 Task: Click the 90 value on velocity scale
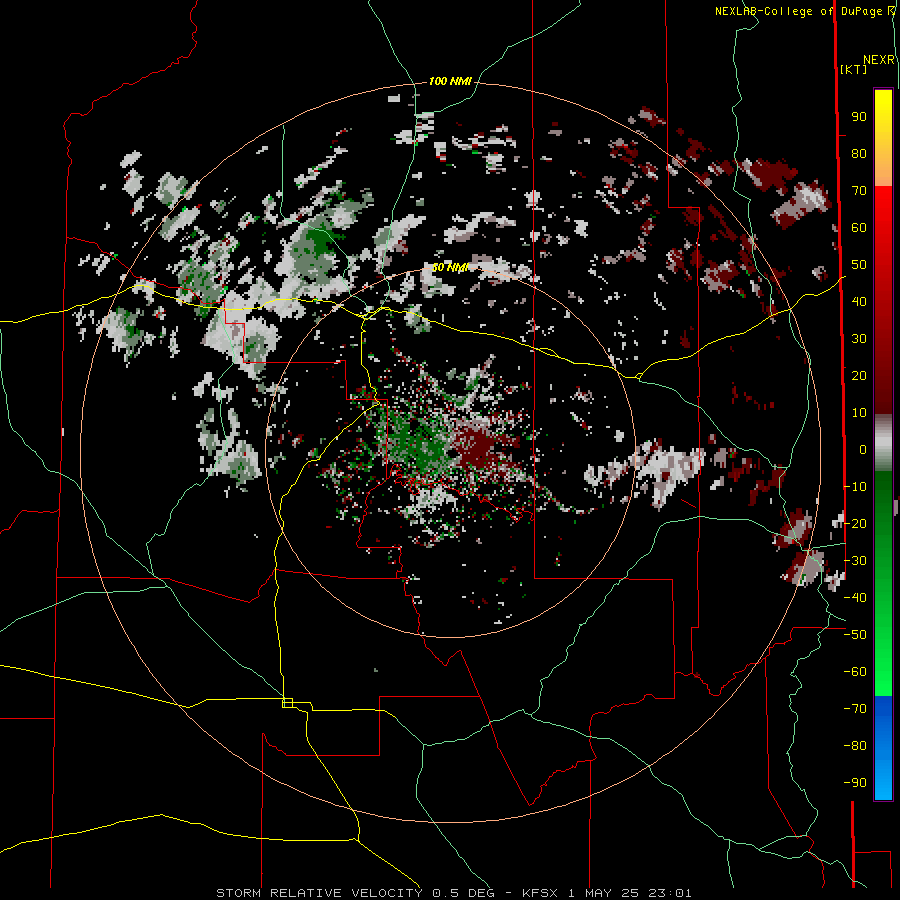point(859,117)
